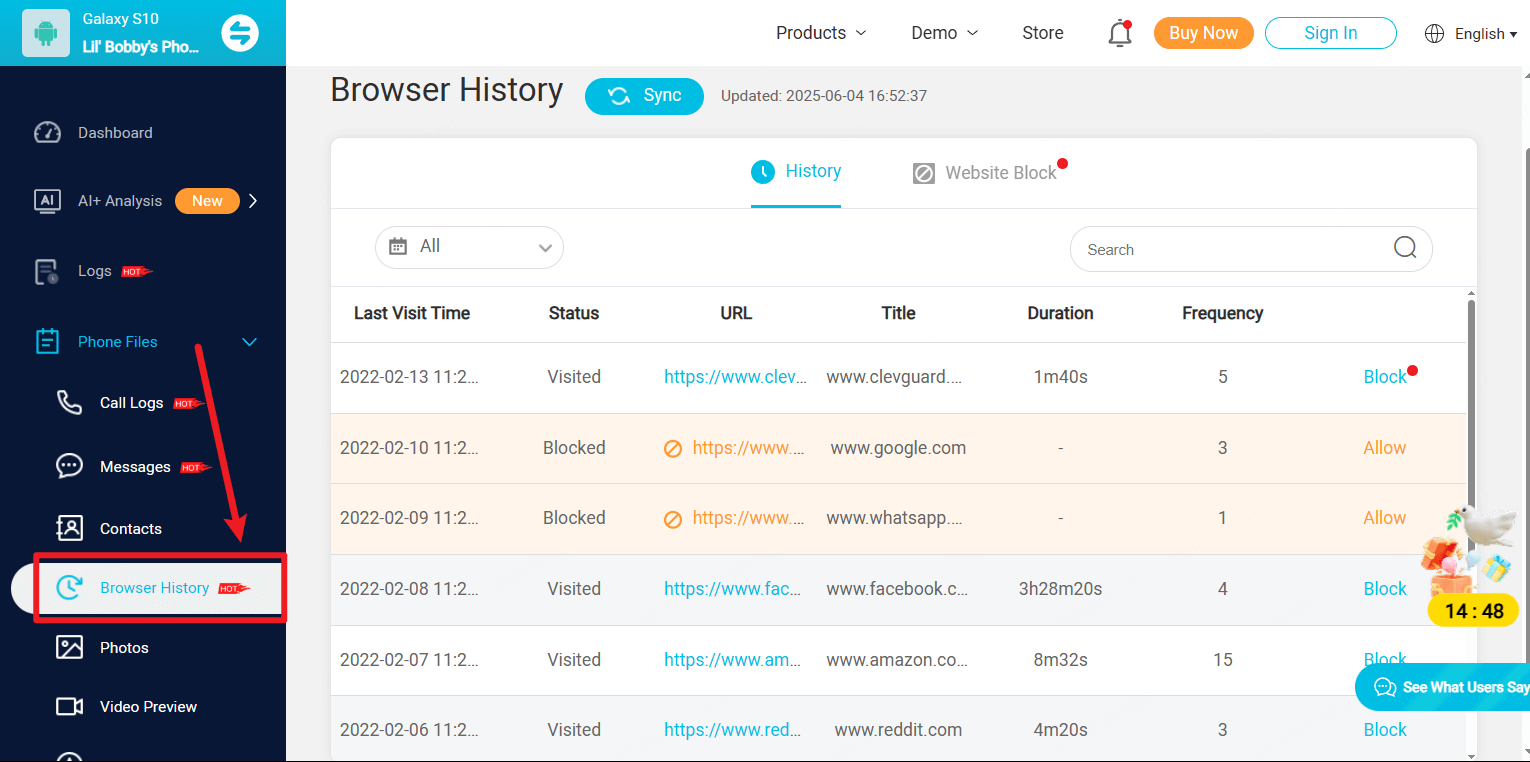Image resolution: width=1530 pixels, height=762 pixels.
Task: Click the switch device icon
Action: coord(240,33)
